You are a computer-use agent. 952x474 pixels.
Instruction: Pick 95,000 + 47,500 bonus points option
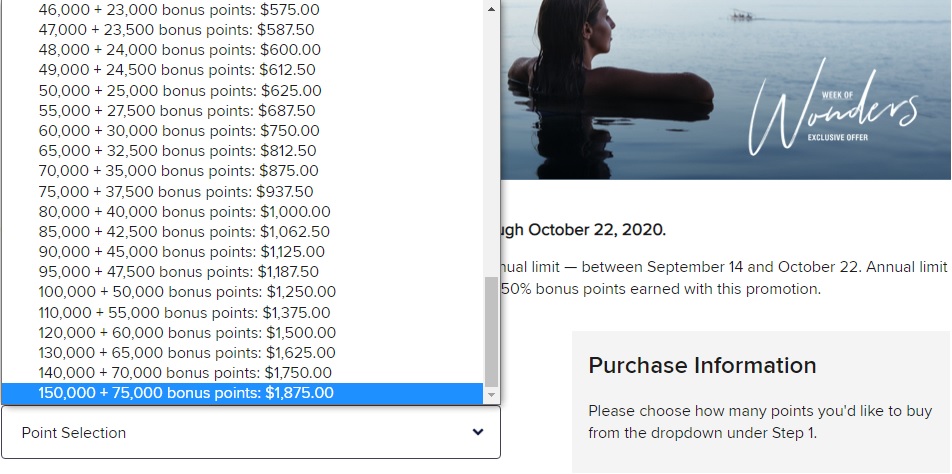coord(178,272)
